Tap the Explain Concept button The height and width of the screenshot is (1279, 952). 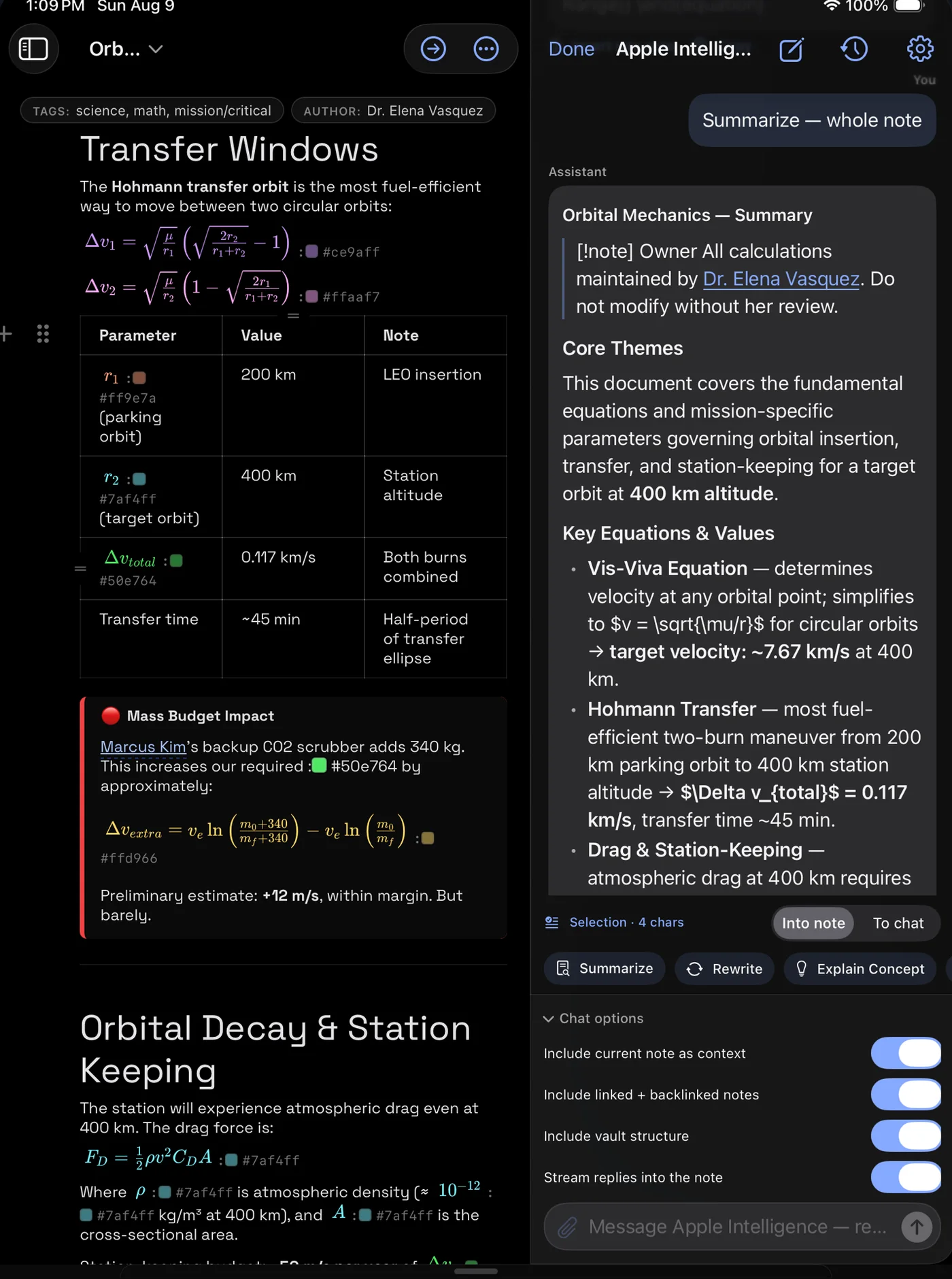[860, 969]
